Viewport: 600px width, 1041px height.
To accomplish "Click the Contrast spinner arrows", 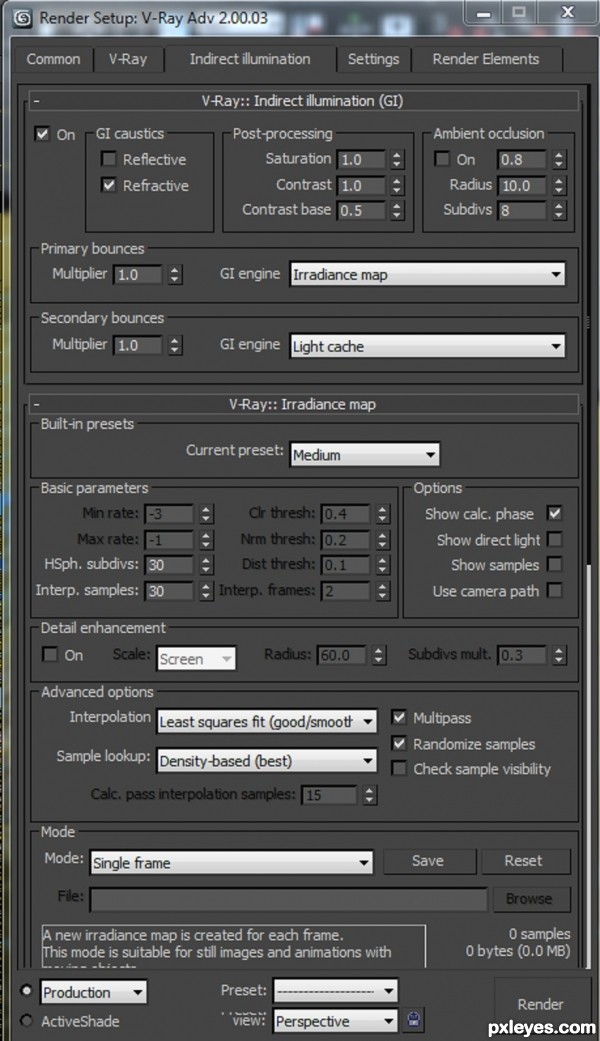I will point(397,185).
